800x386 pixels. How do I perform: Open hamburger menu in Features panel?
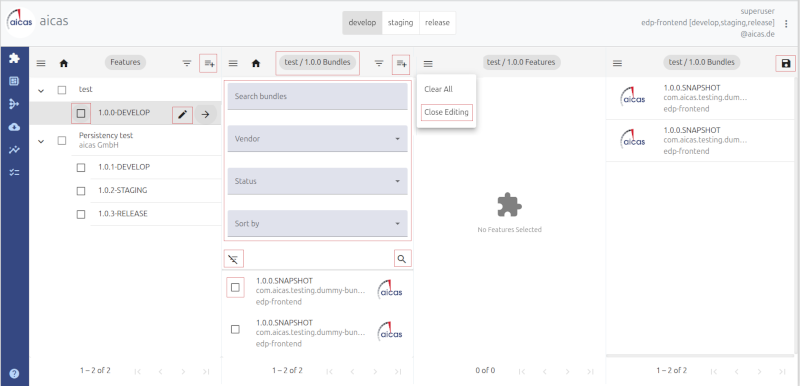pos(41,63)
